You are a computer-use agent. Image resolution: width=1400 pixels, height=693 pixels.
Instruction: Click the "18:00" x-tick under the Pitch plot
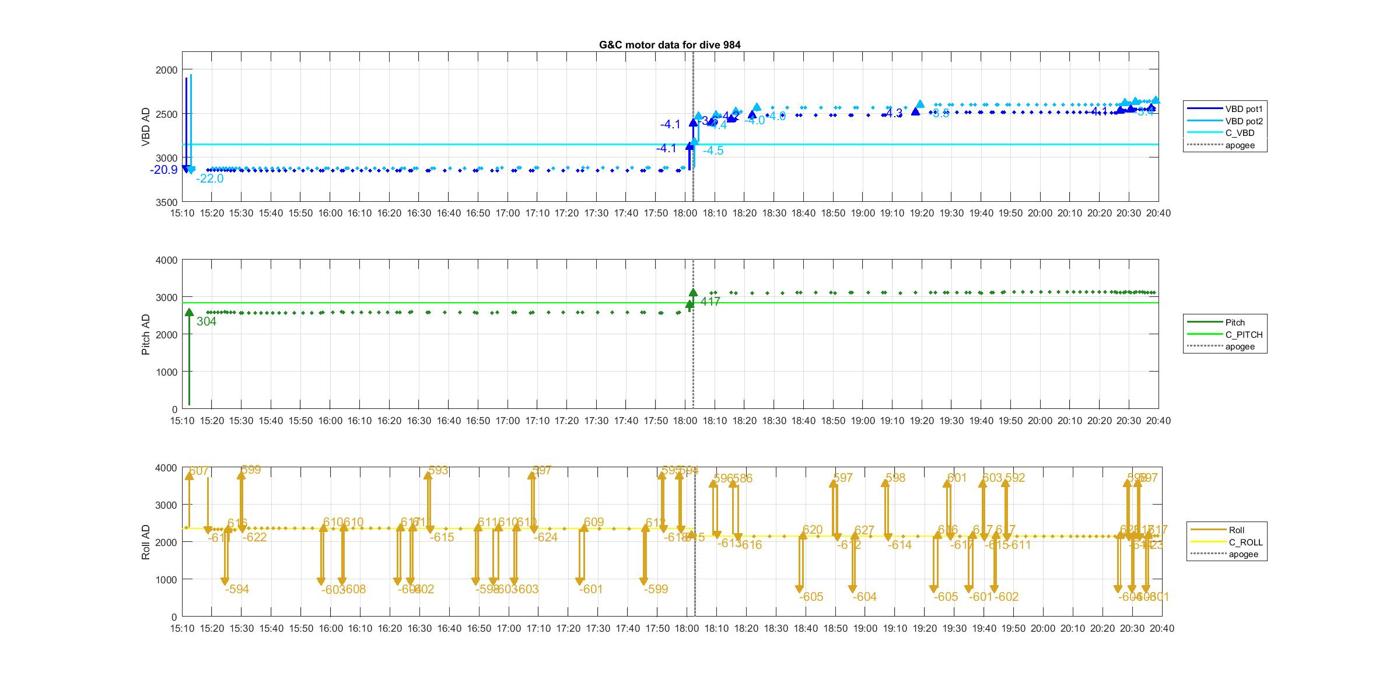[x=685, y=421]
